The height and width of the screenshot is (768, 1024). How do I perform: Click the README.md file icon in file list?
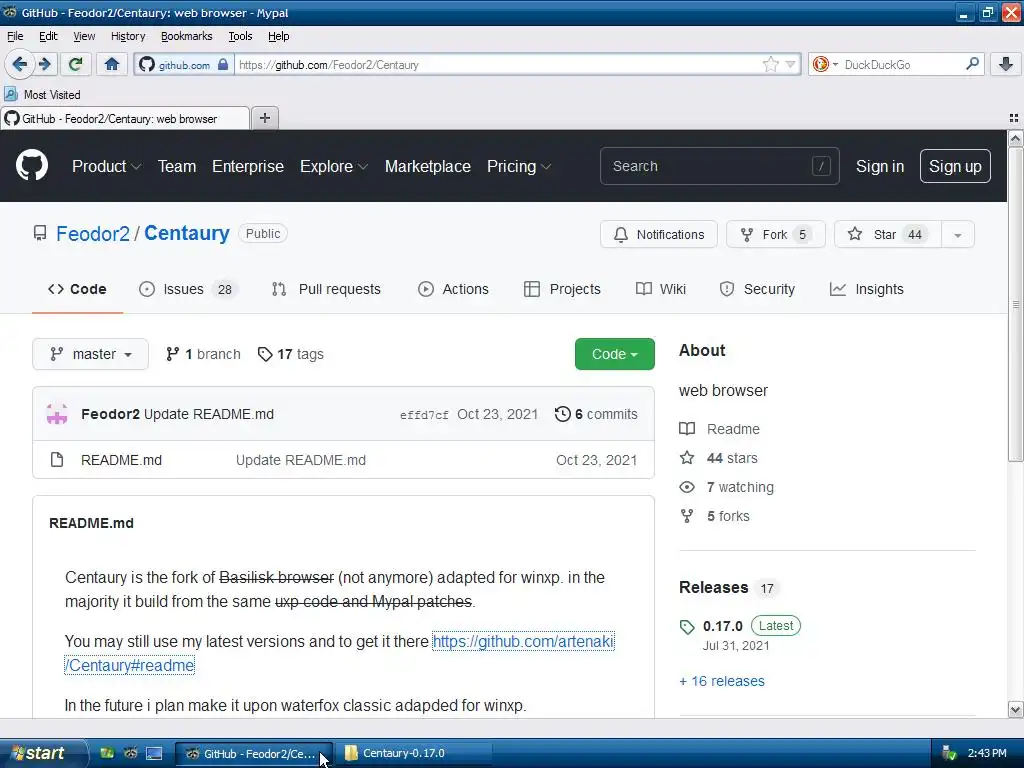pos(57,460)
